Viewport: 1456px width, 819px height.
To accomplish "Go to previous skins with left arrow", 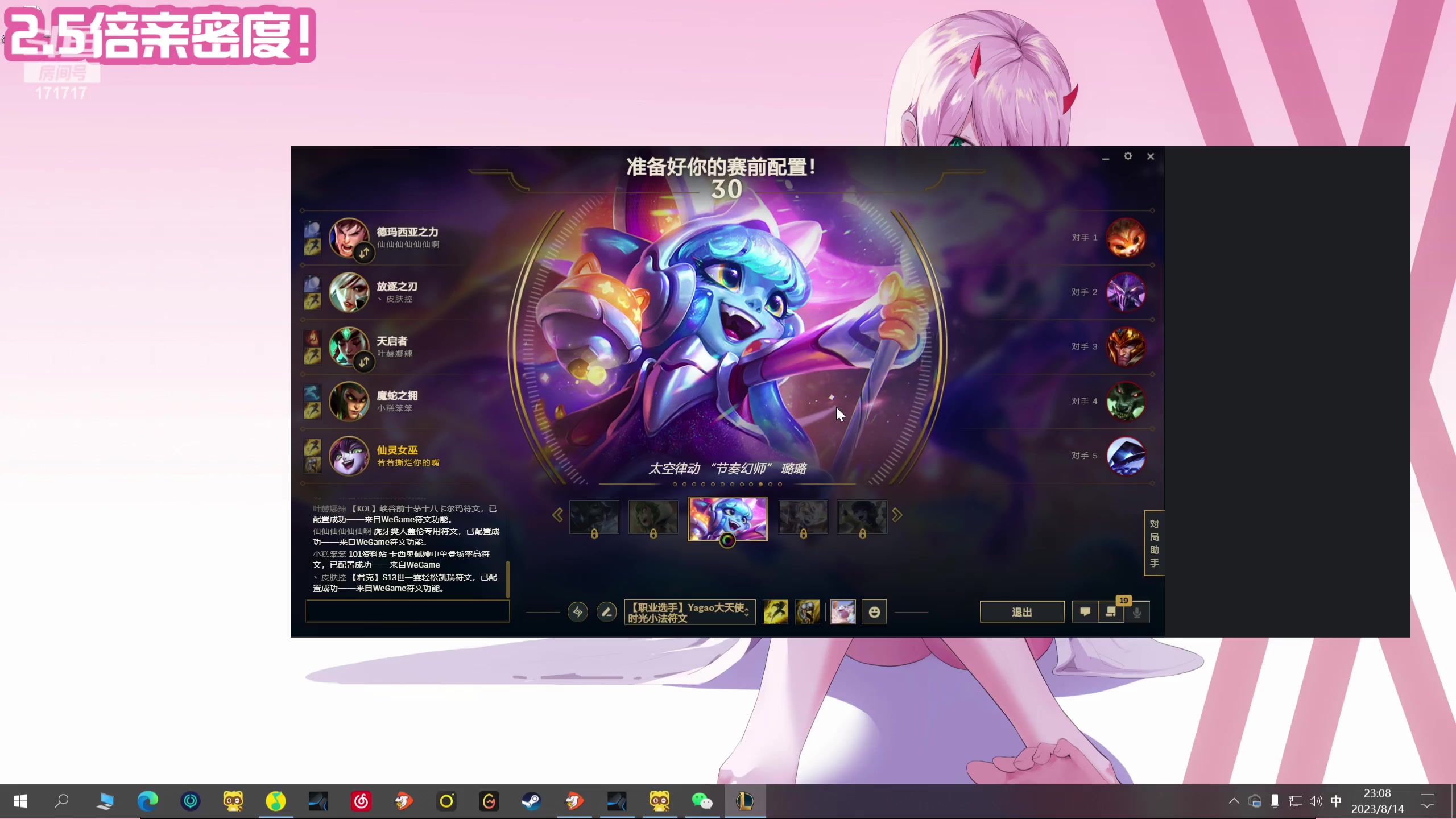I will tap(557, 515).
